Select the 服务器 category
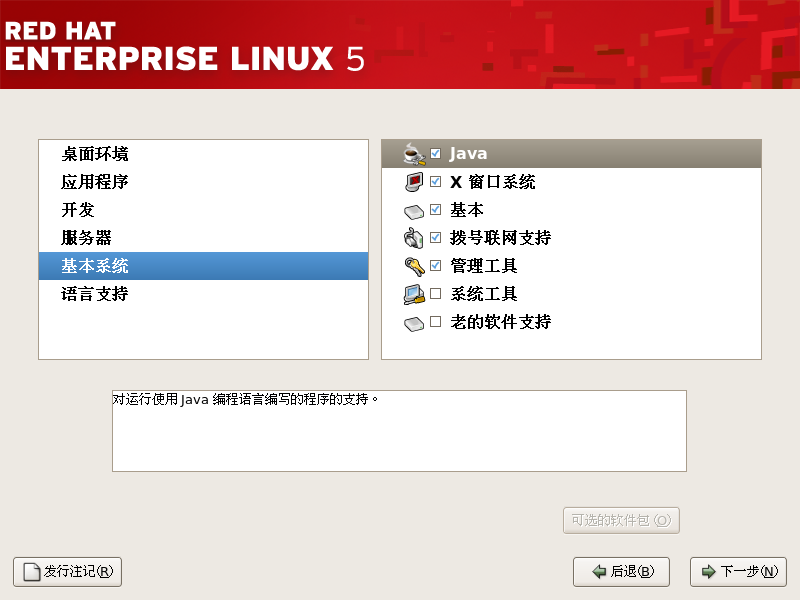The height and width of the screenshot is (600, 800). [86, 238]
